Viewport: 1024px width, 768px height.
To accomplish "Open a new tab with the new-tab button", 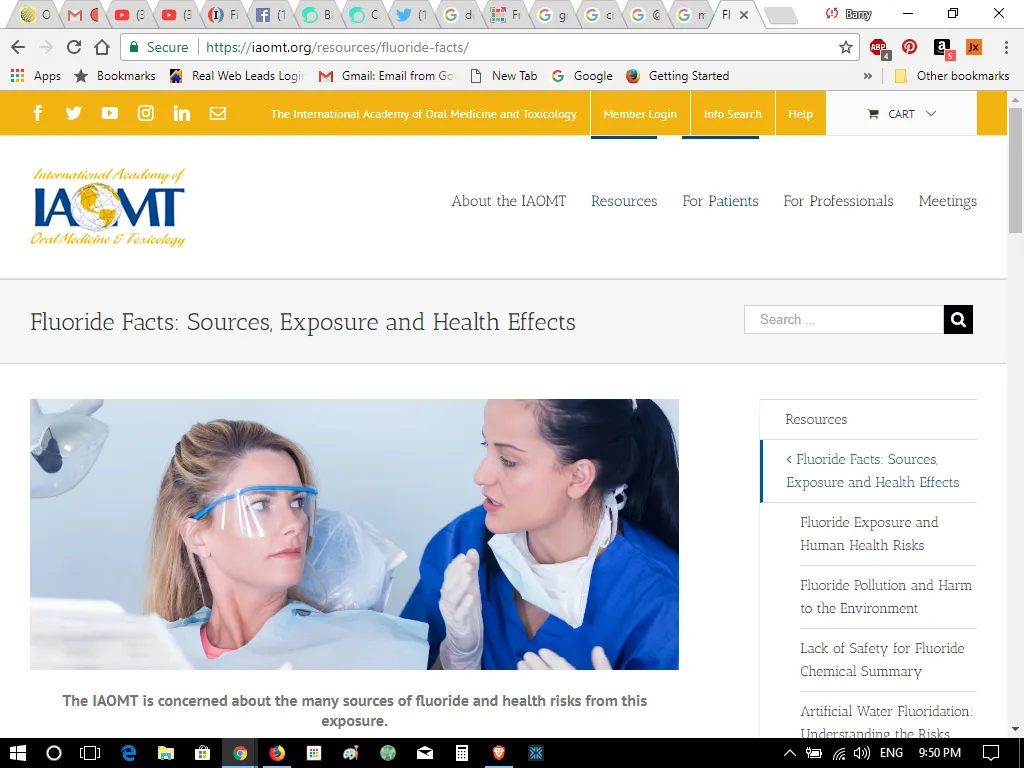I will [780, 15].
